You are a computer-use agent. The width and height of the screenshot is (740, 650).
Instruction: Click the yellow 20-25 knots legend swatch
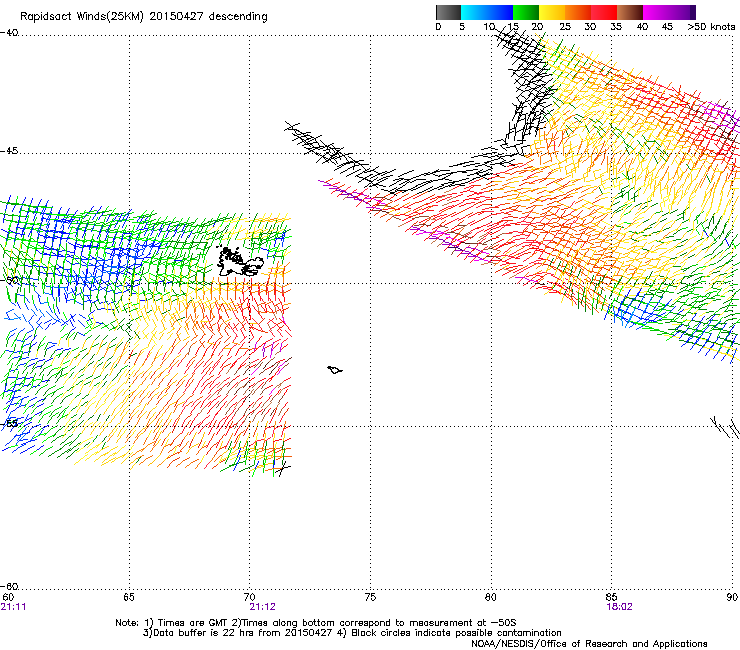(552, 12)
